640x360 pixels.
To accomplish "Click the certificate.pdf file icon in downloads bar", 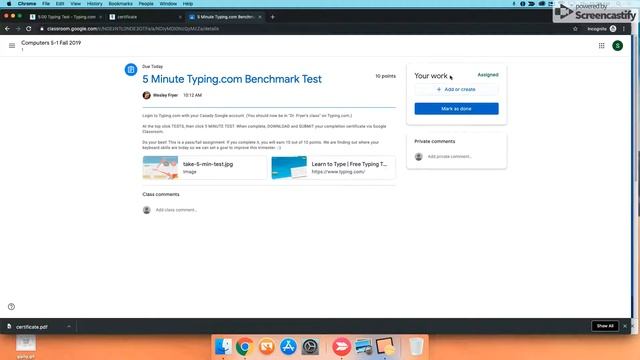I will [x=9, y=326].
